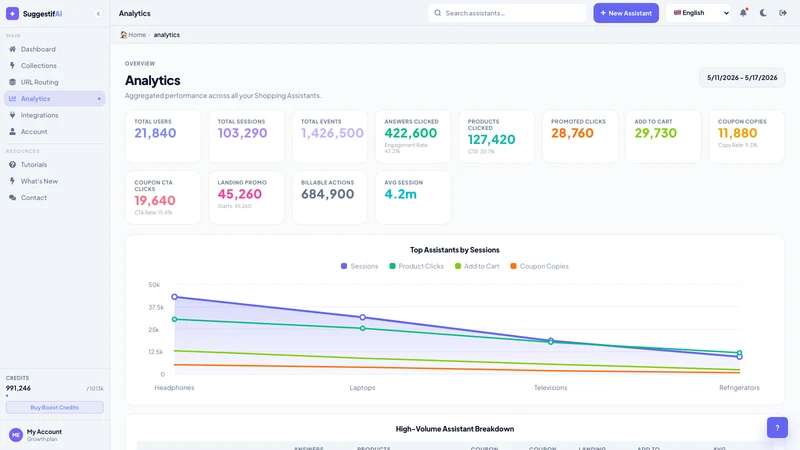Select Analytics in the sidebar
800x450 pixels.
coord(55,98)
